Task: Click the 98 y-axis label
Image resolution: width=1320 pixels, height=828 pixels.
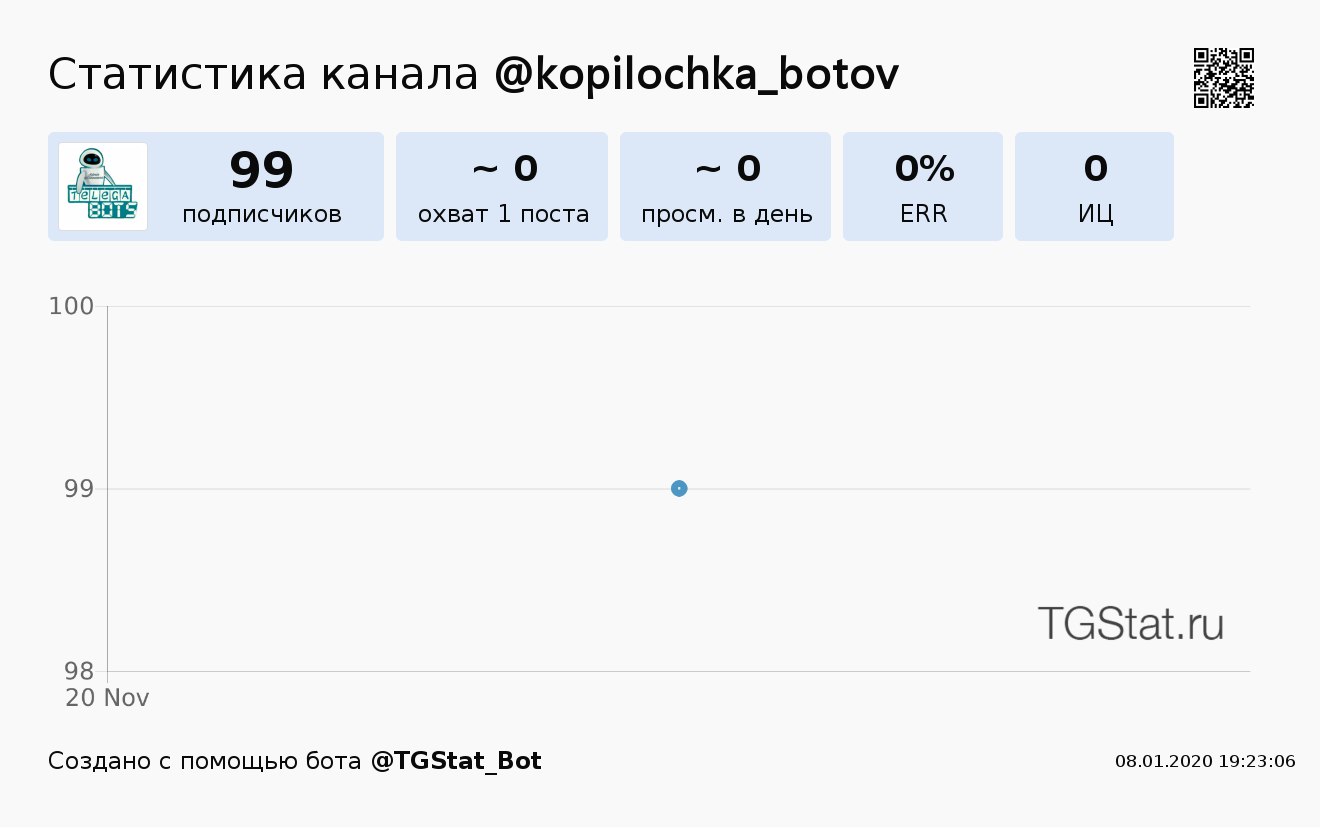Action: (79, 671)
